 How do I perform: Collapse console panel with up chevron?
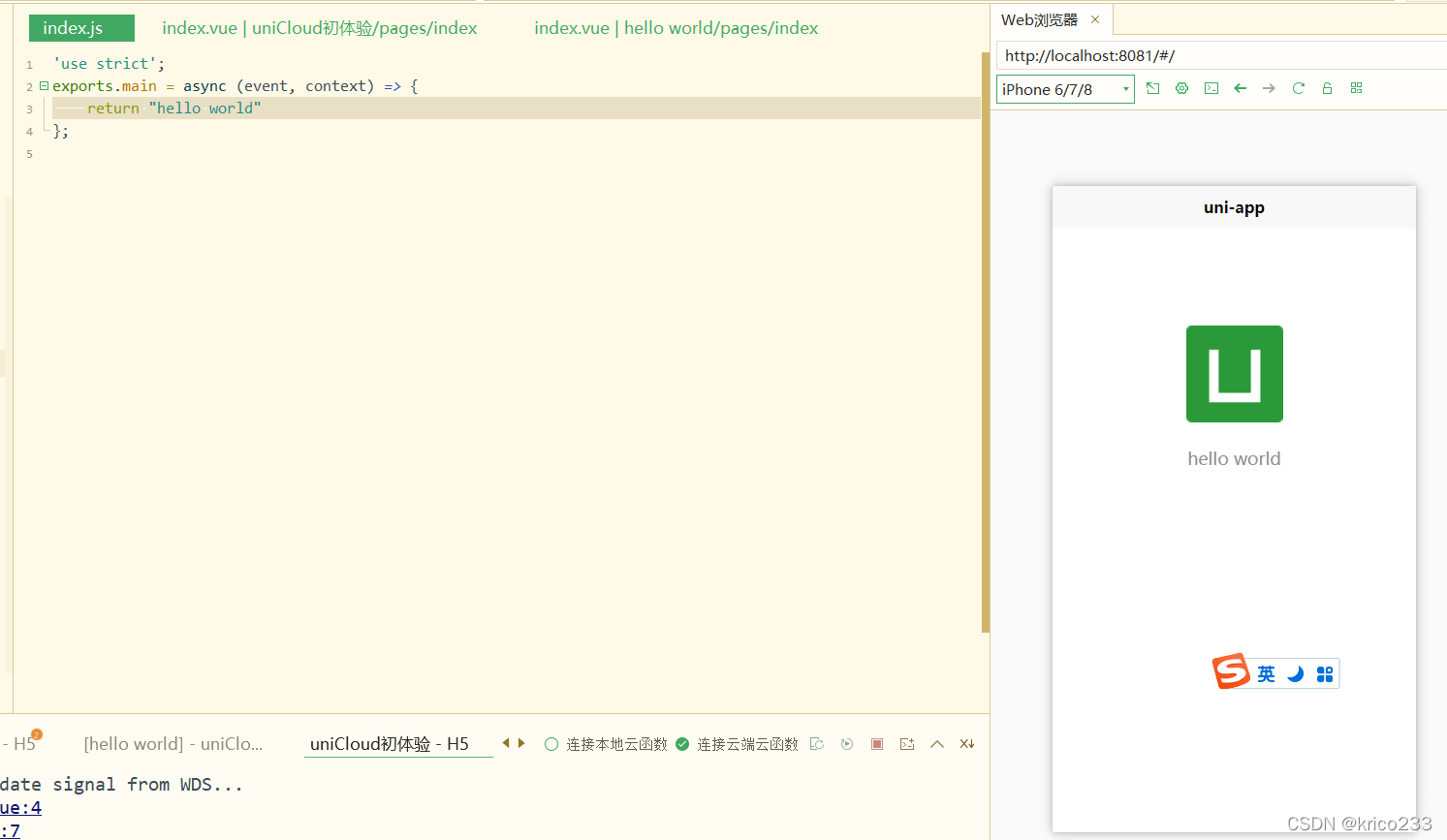tap(937, 744)
